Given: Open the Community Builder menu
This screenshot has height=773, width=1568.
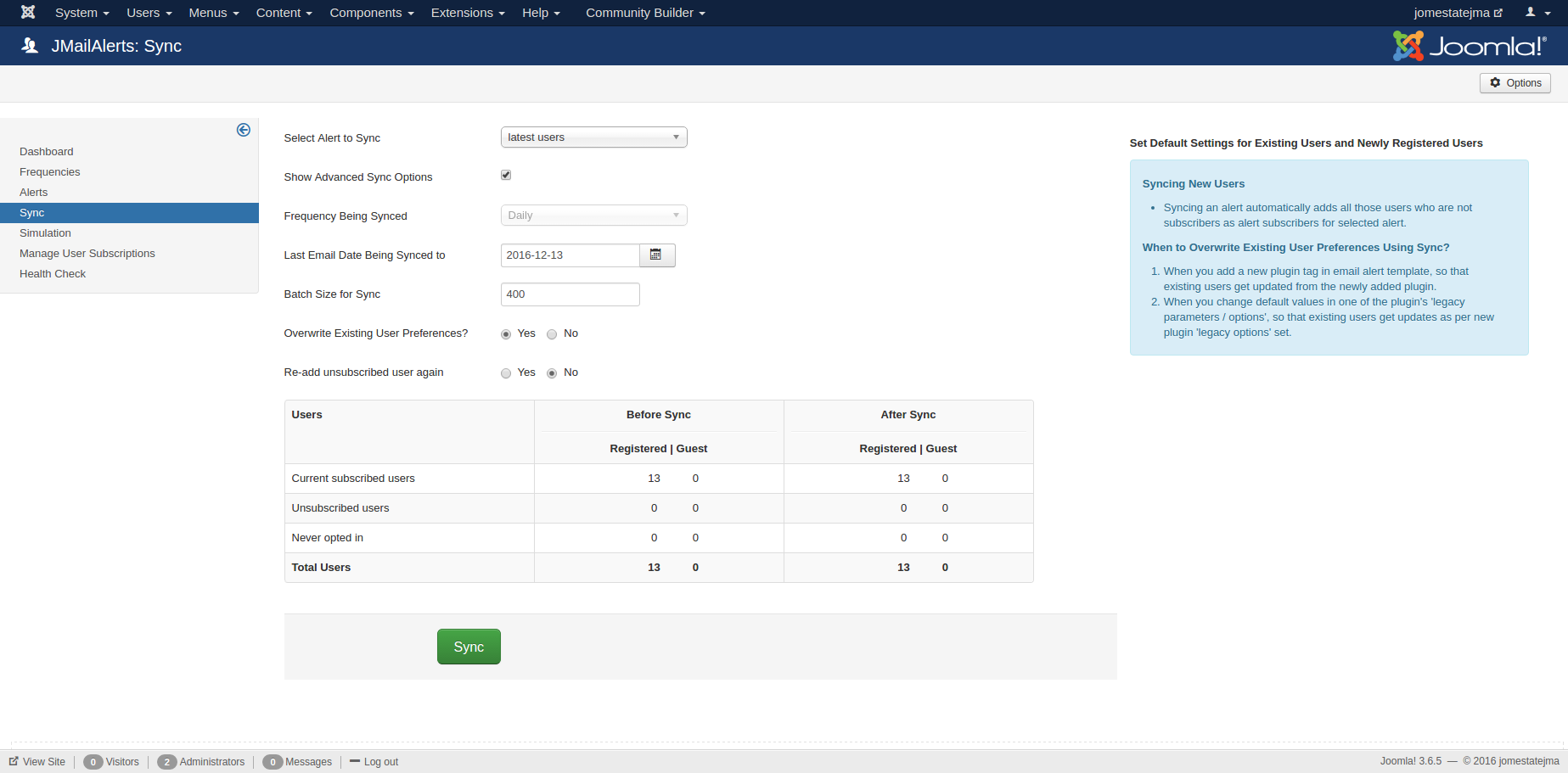Looking at the screenshot, I should 644,13.
